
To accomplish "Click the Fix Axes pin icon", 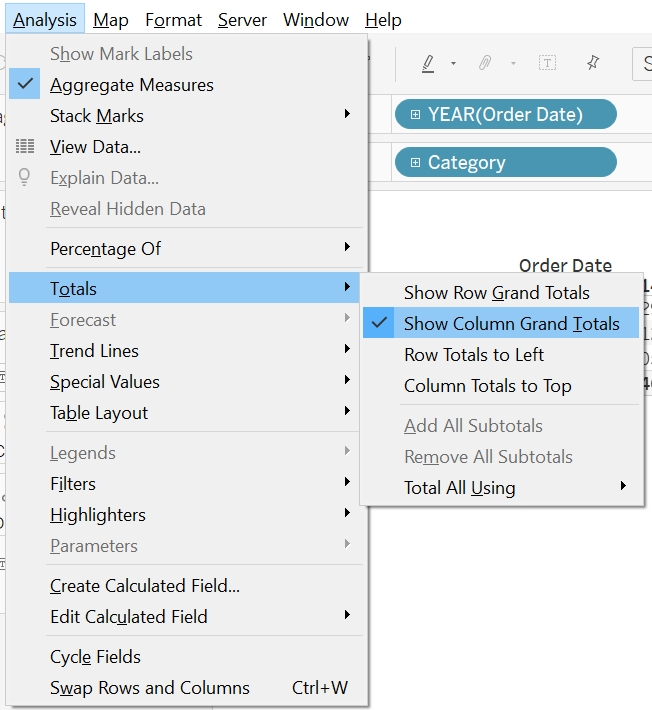I will [x=593, y=63].
